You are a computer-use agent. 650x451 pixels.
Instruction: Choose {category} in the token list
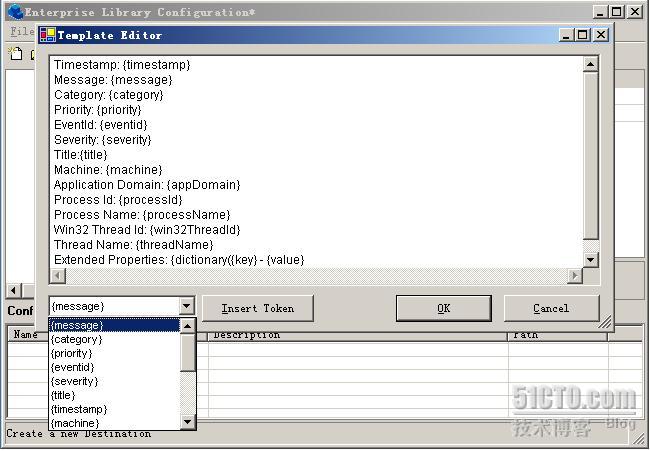click(x=115, y=339)
